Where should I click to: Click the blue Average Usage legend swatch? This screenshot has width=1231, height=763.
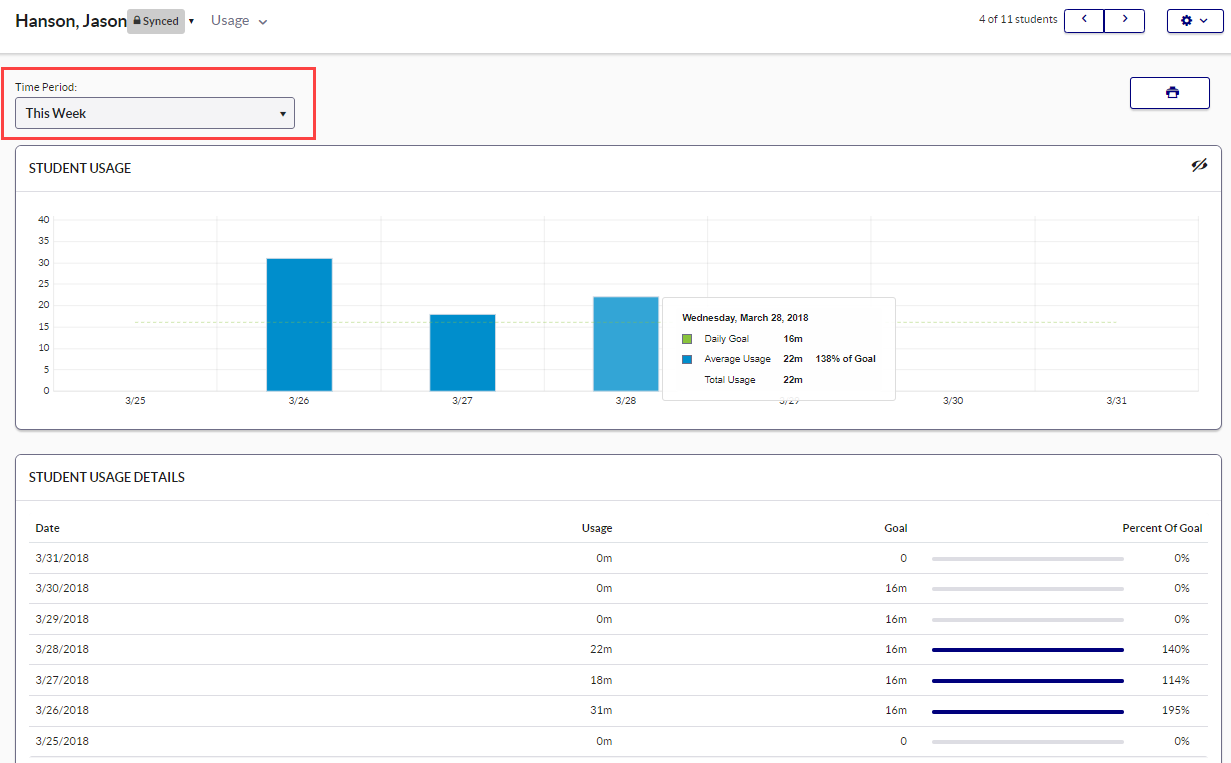tap(687, 359)
